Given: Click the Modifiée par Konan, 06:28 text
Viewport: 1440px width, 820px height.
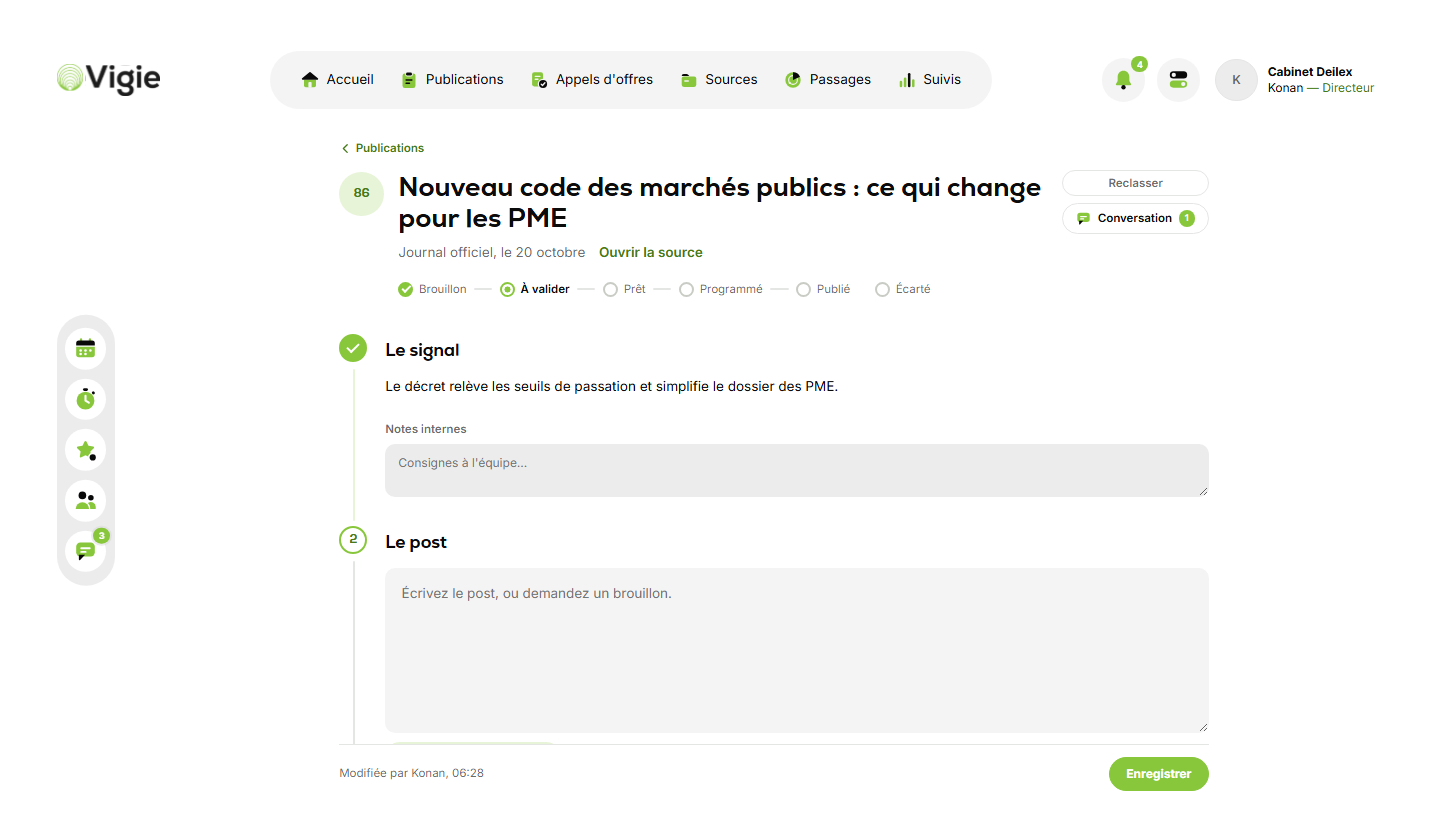Looking at the screenshot, I should click(x=412, y=773).
